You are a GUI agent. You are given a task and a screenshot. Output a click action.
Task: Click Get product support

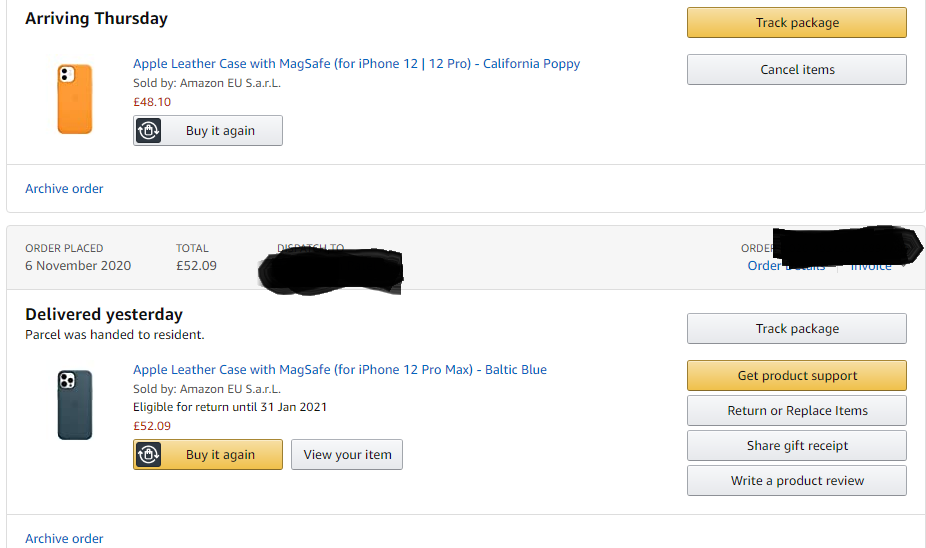tap(796, 376)
